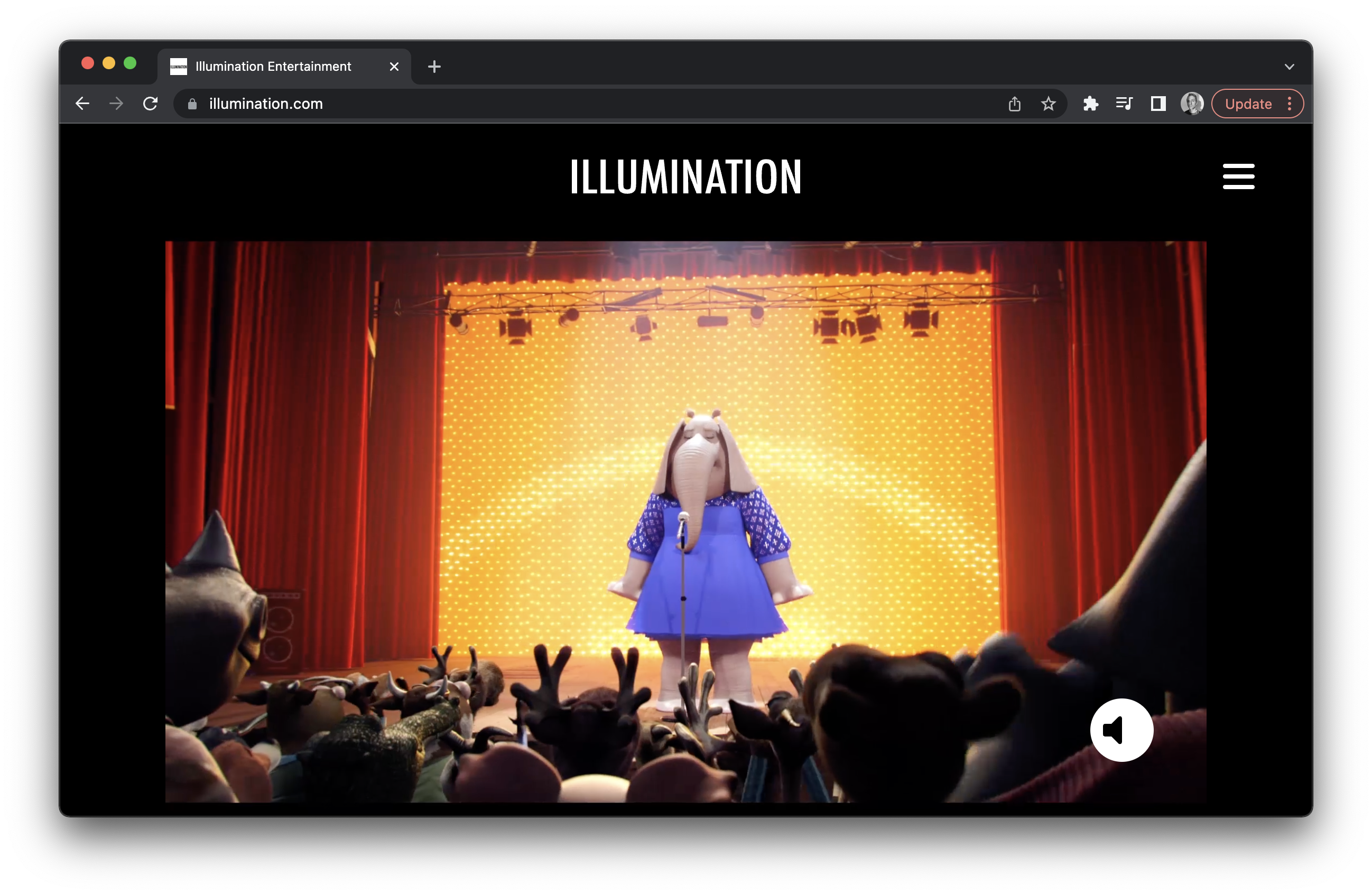Open the Extensions puzzle-piece menu
Viewport: 1372px width, 895px height.
click(1090, 104)
